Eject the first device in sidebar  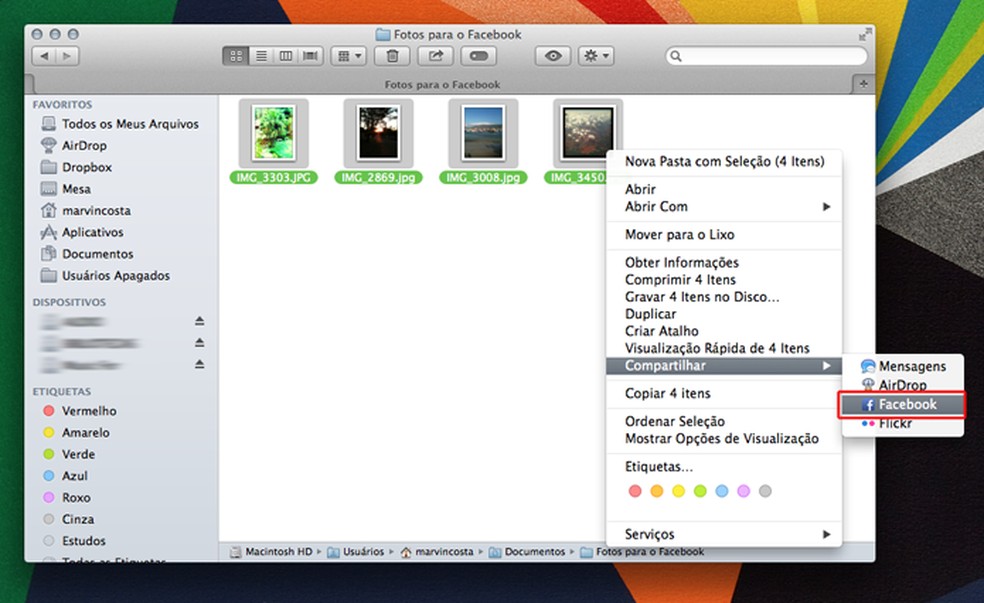[x=199, y=321]
